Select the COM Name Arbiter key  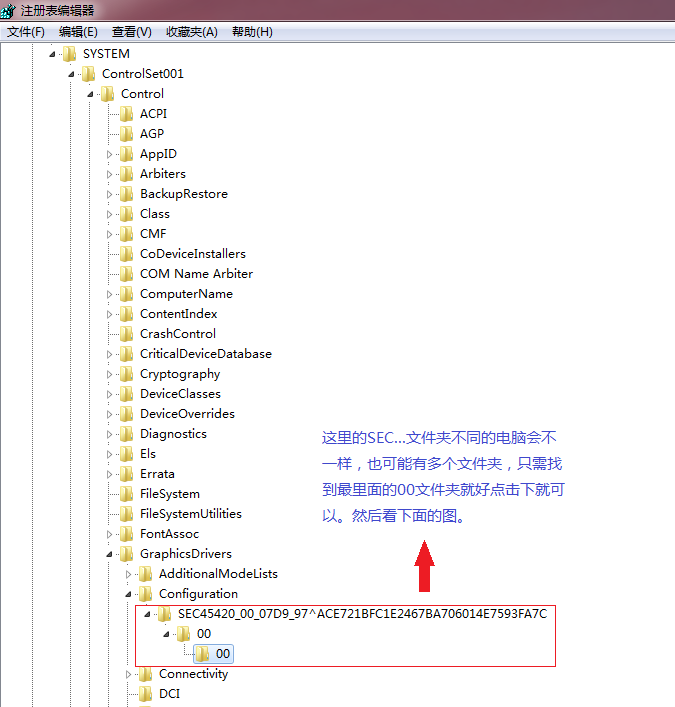click(196, 274)
